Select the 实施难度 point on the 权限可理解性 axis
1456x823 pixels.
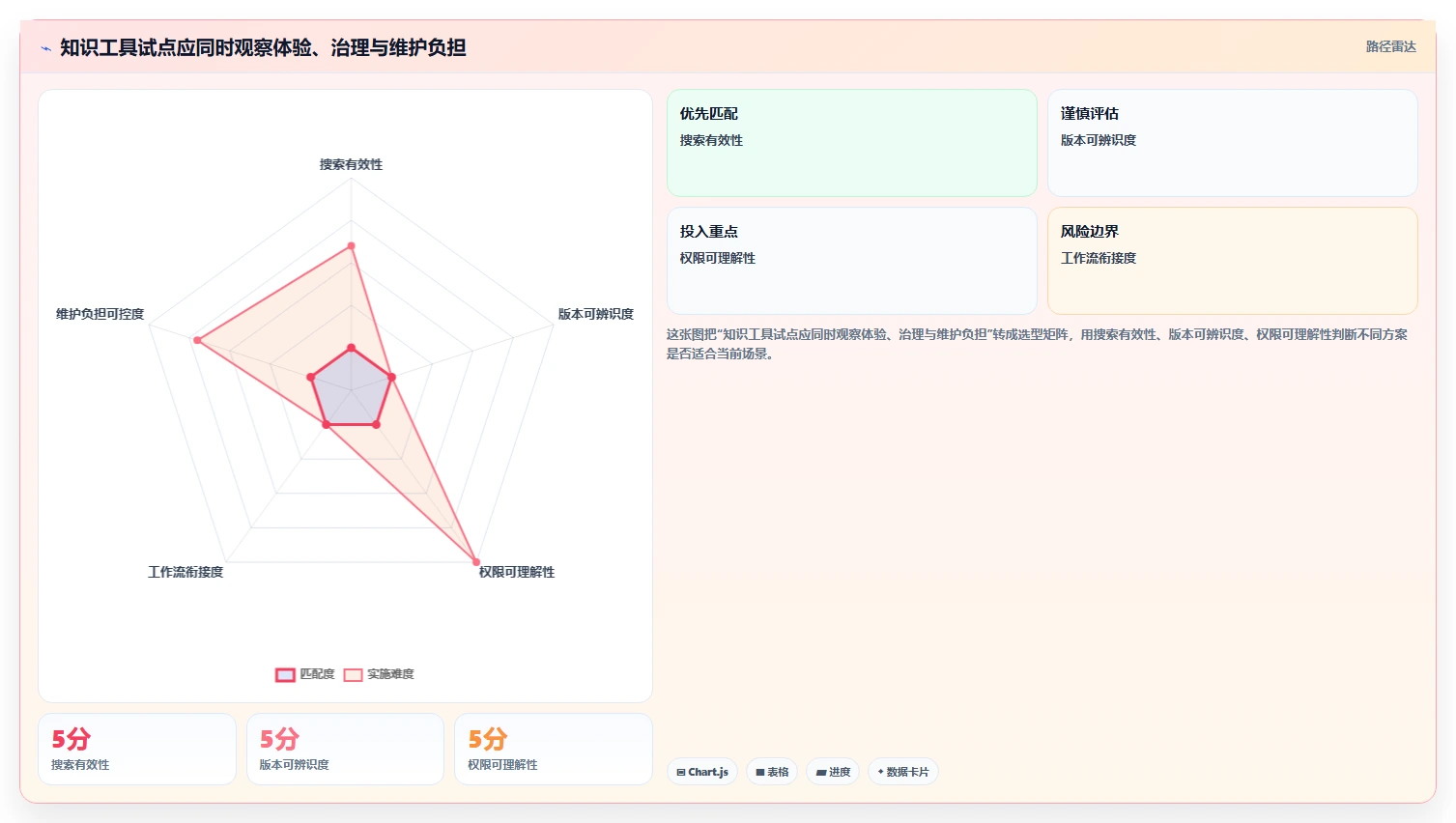(475, 561)
